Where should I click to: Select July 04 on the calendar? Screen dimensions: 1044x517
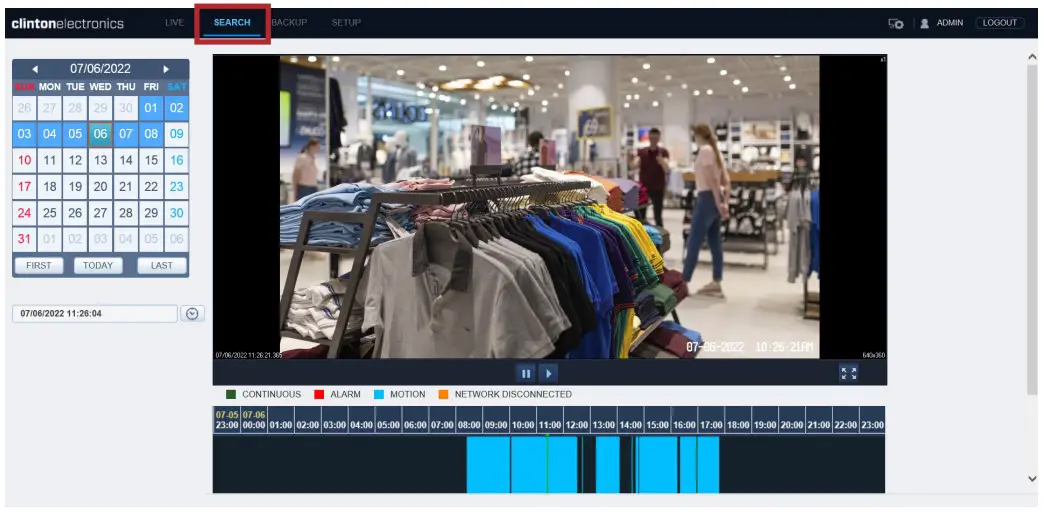point(50,134)
